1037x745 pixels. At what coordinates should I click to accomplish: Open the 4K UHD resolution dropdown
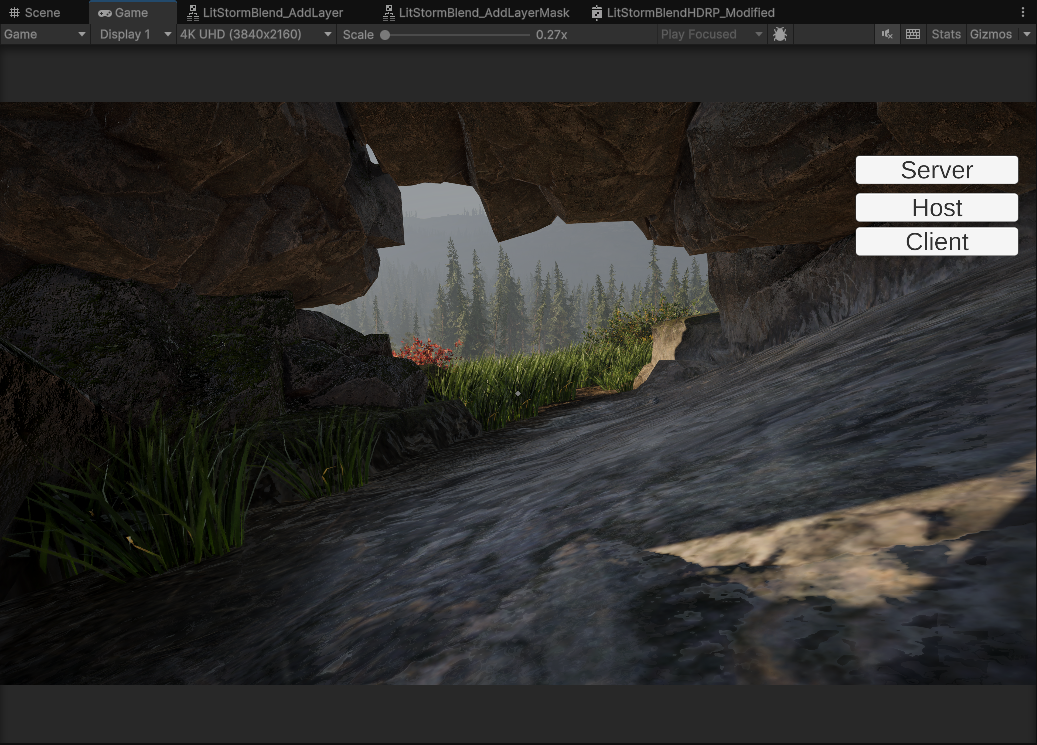[255, 34]
